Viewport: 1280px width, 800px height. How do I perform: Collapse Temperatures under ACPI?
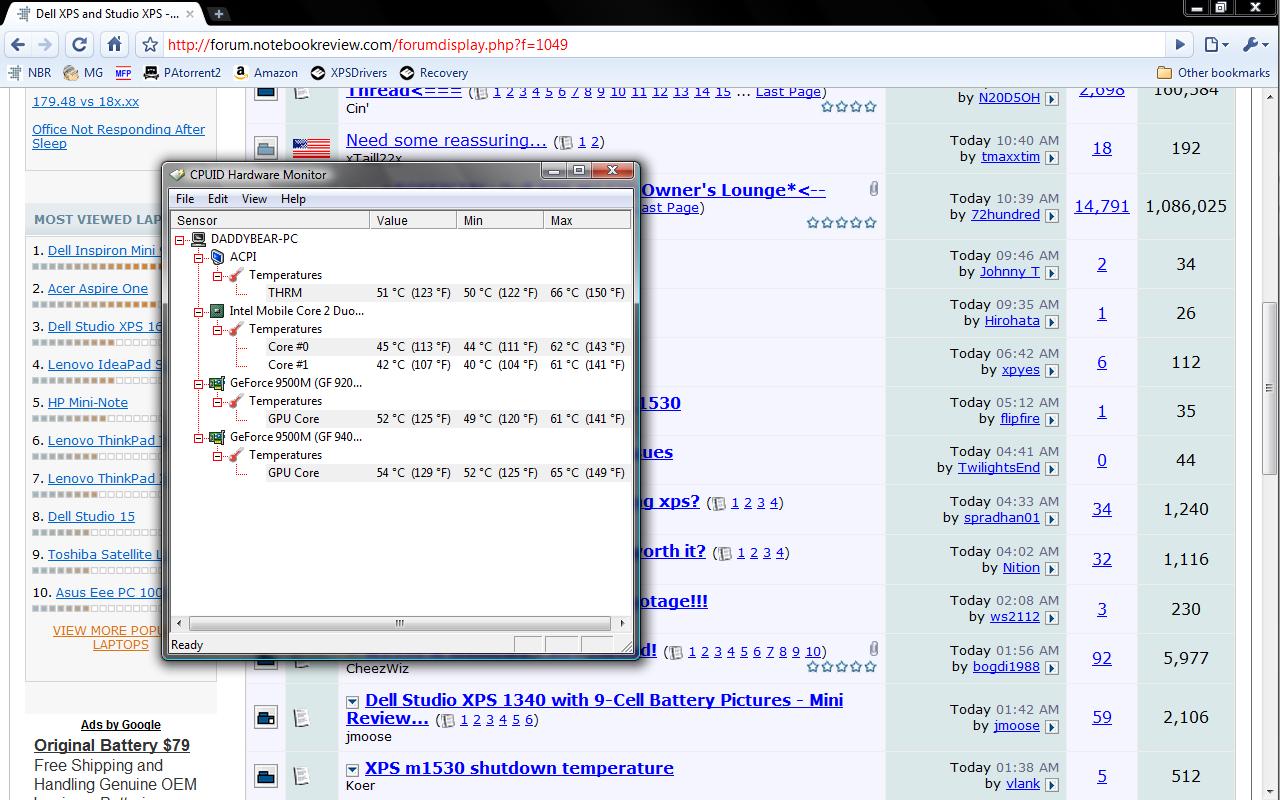point(217,275)
